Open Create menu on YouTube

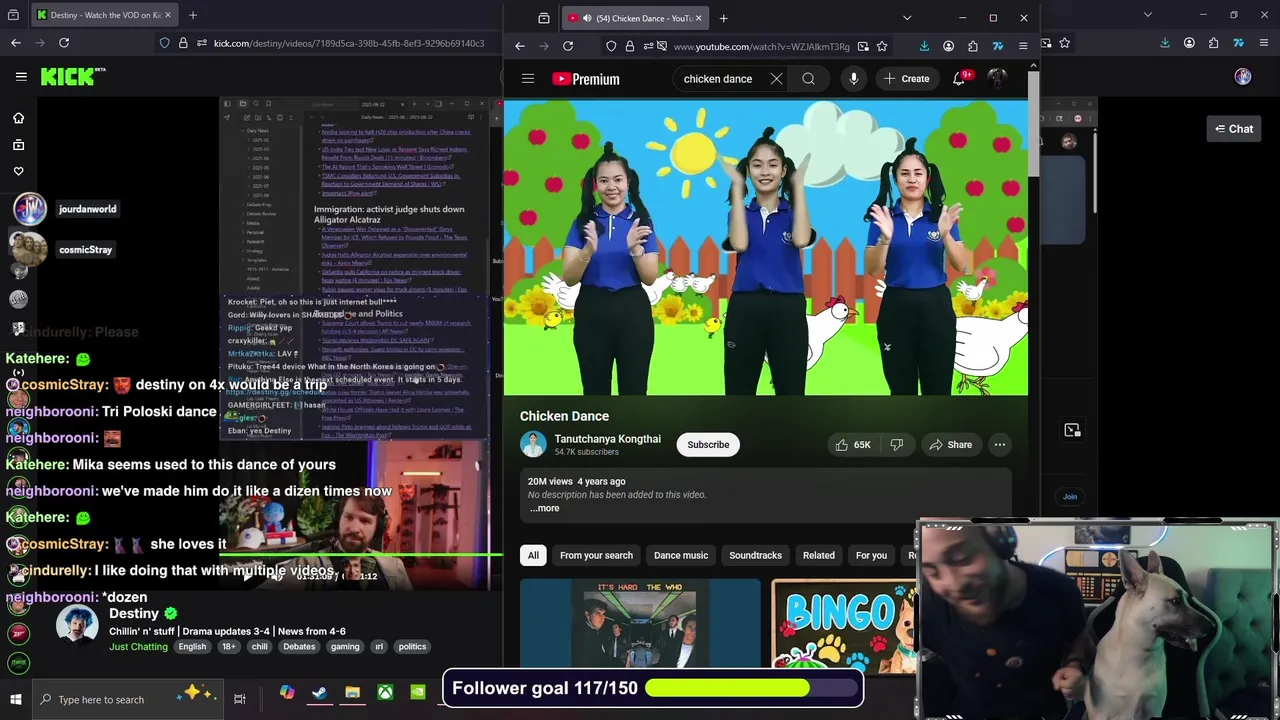906,79
